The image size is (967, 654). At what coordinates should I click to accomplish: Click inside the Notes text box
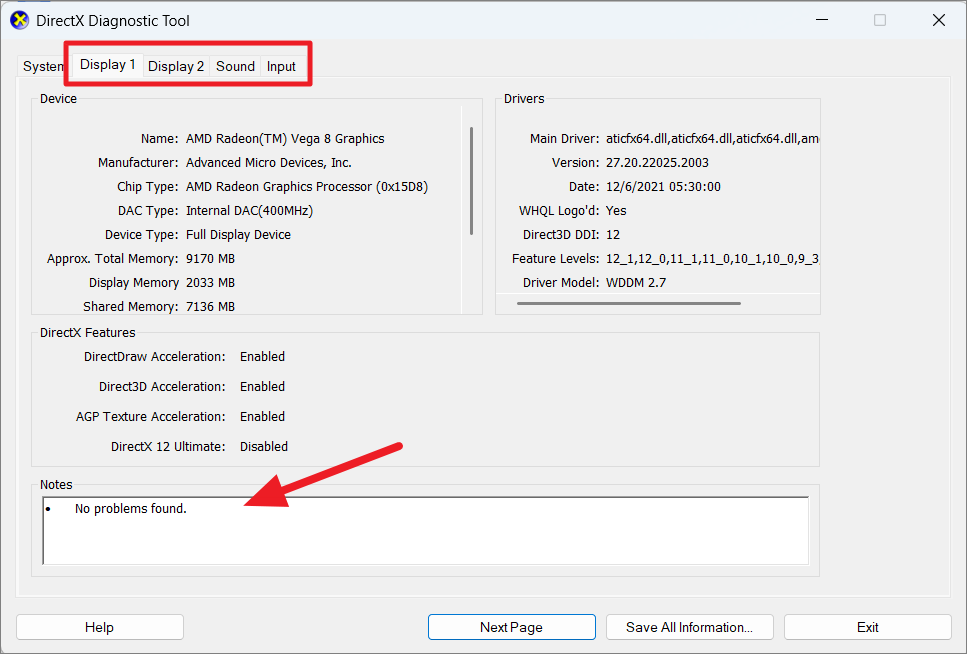tap(426, 531)
